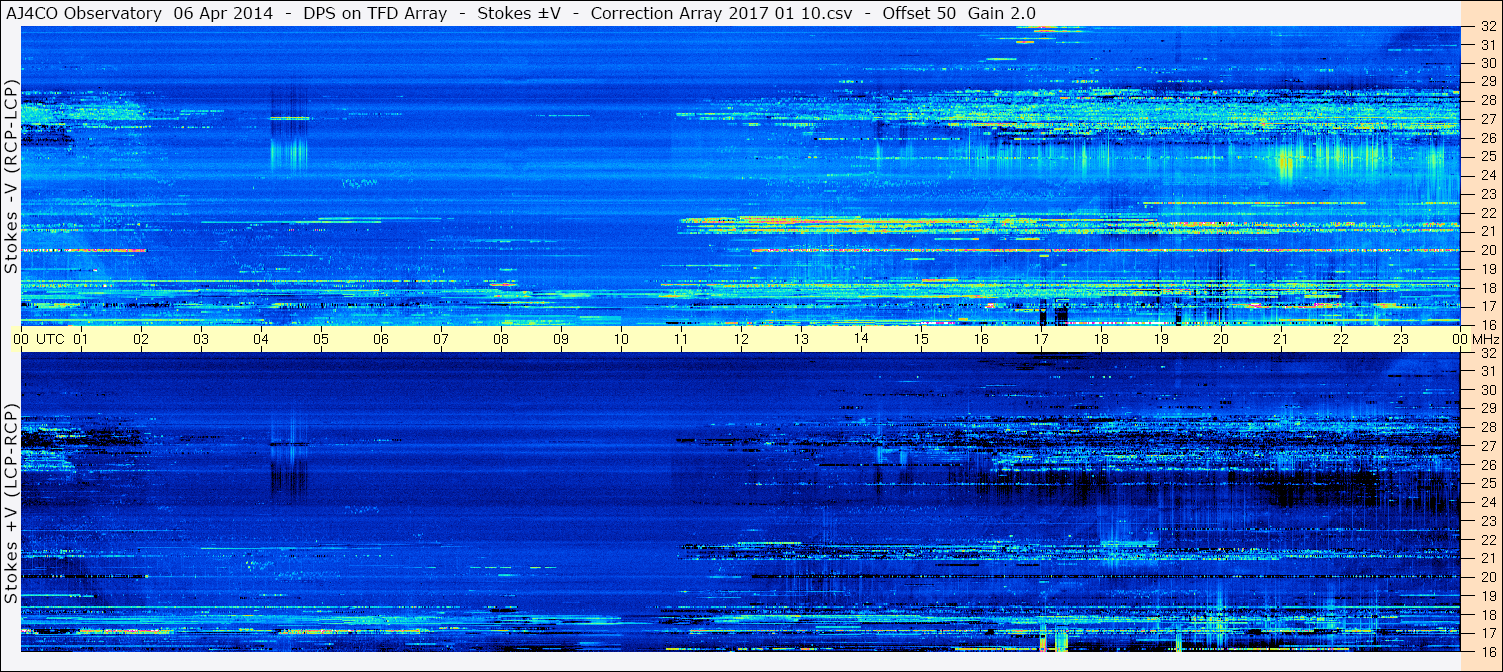Pick the 18 hour marker on time axis
Screen dimensions: 1503x672
(1101, 339)
